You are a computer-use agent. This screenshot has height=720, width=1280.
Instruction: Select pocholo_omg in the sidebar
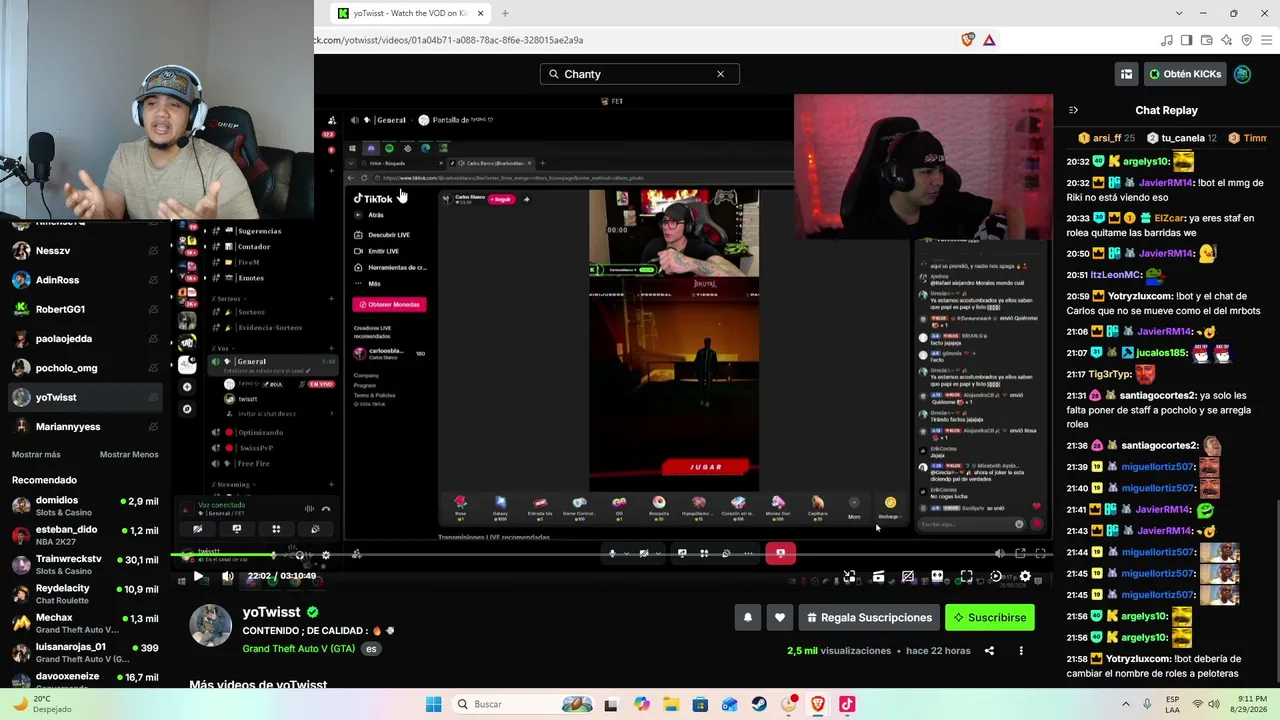click(85, 368)
